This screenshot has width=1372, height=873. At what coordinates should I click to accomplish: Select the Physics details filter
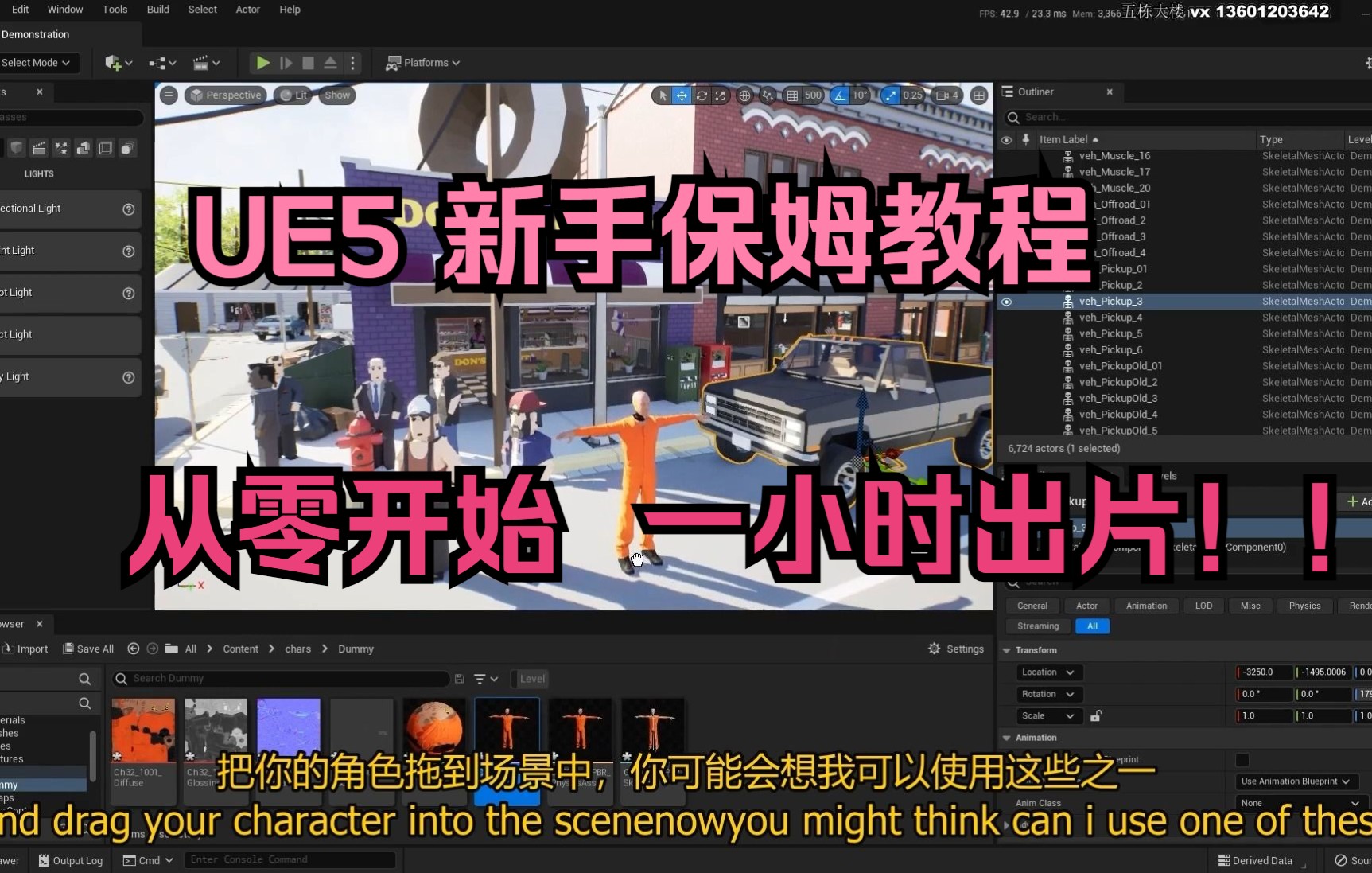tap(1304, 606)
